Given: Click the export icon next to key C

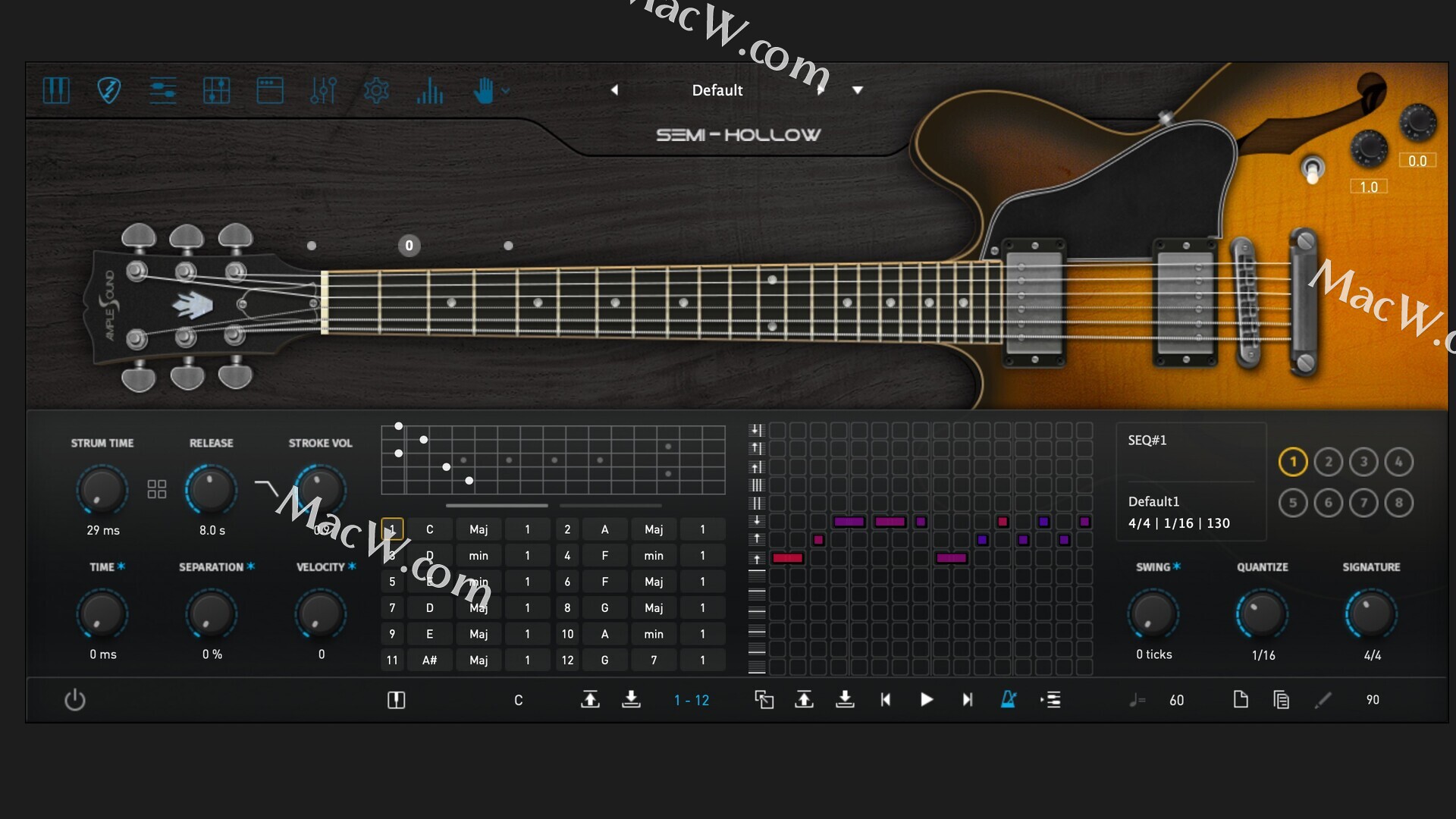Looking at the screenshot, I should (x=590, y=699).
